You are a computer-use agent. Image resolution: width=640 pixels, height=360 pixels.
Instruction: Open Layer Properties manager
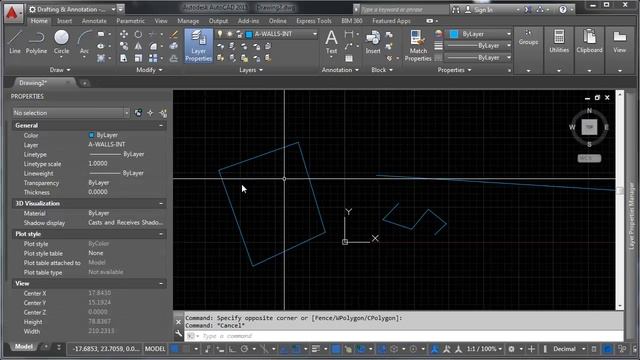[x=198, y=45]
